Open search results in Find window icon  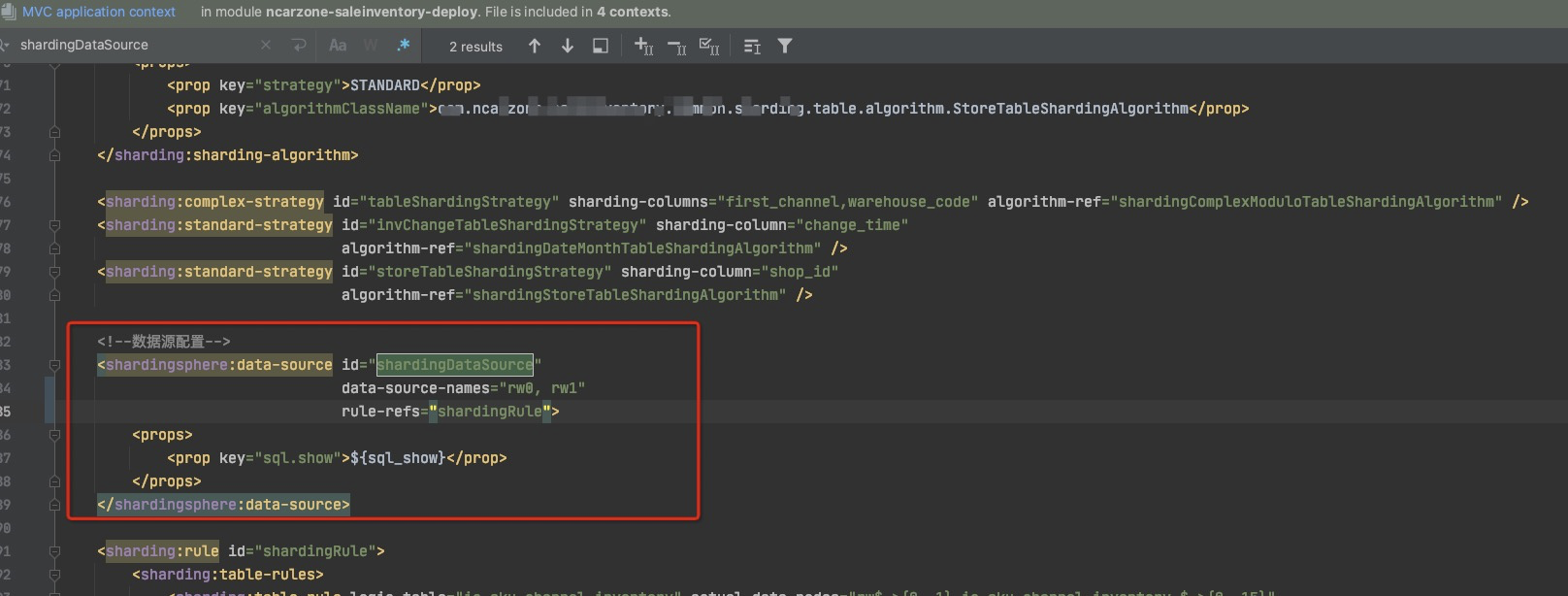coord(601,46)
